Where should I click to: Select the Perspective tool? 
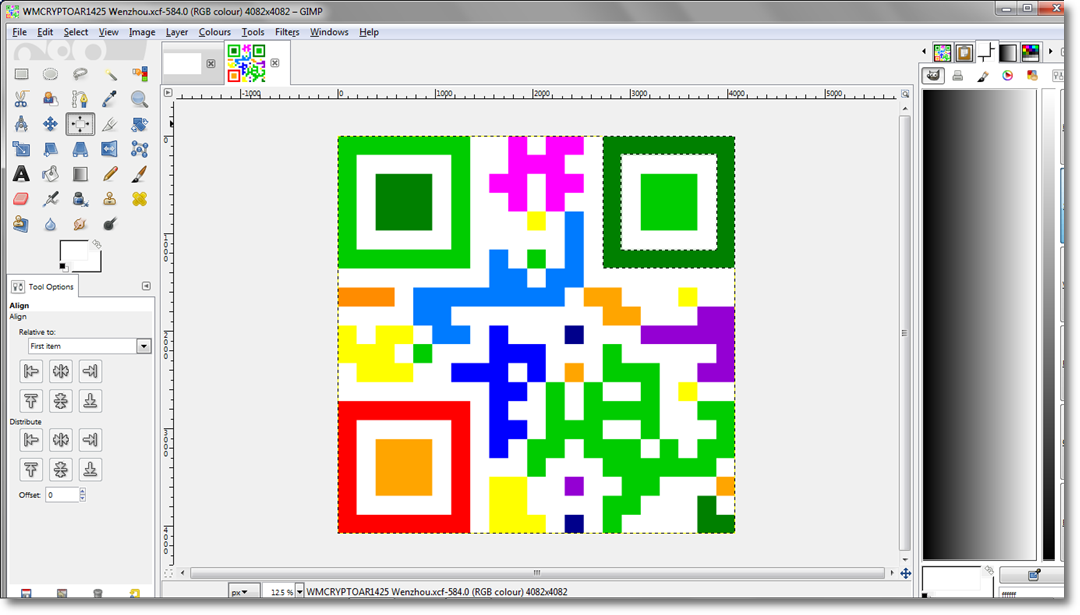pos(80,149)
